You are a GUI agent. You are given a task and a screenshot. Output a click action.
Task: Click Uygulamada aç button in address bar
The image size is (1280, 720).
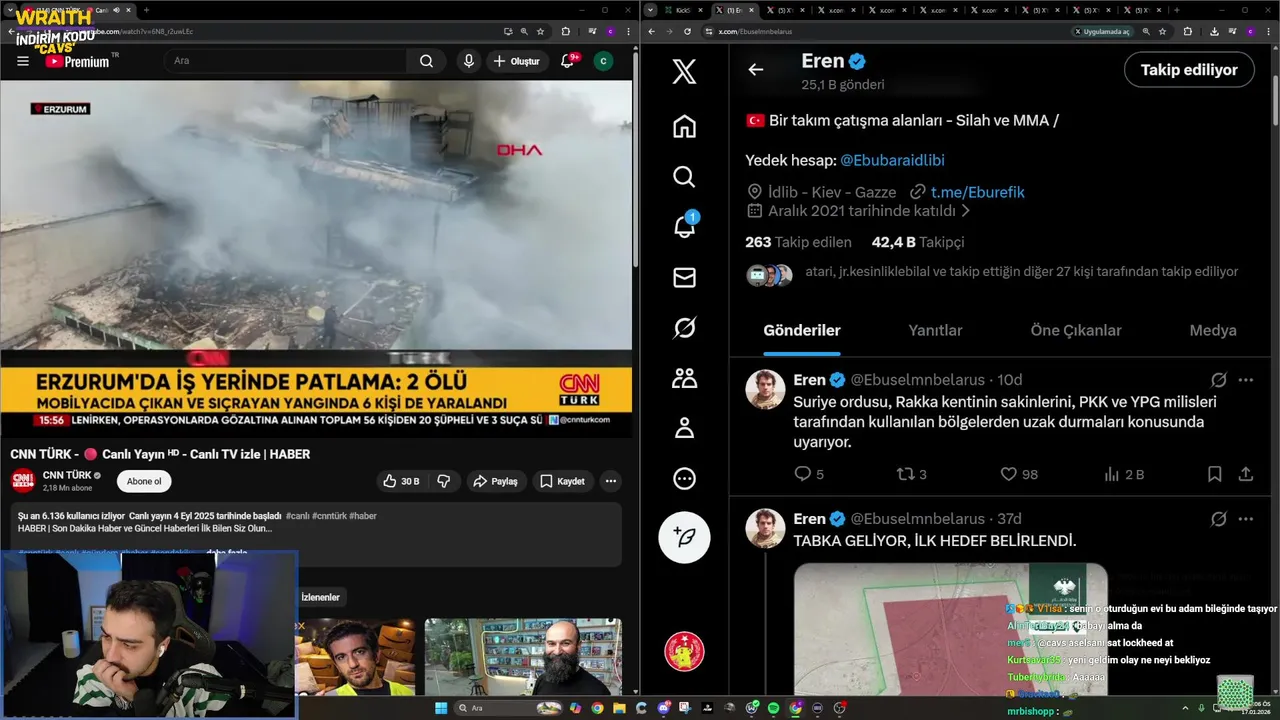pyautogui.click(x=1102, y=31)
